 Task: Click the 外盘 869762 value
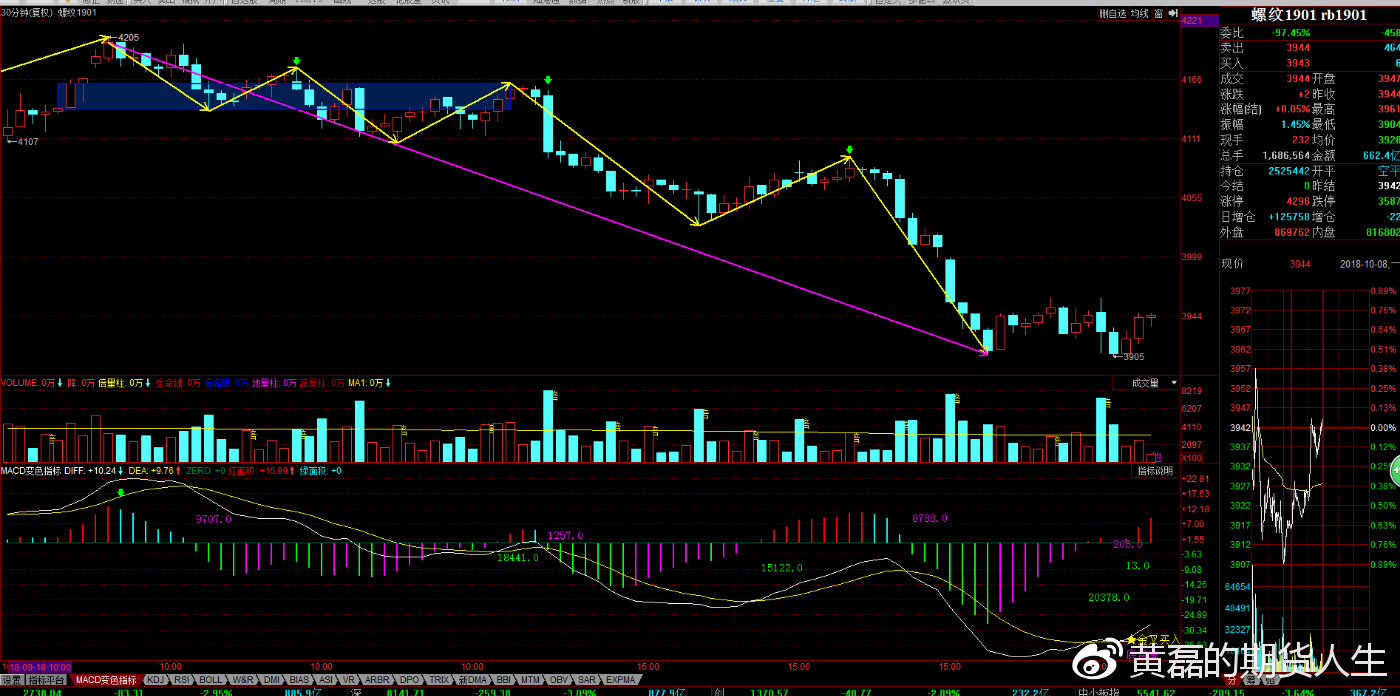1291,232
